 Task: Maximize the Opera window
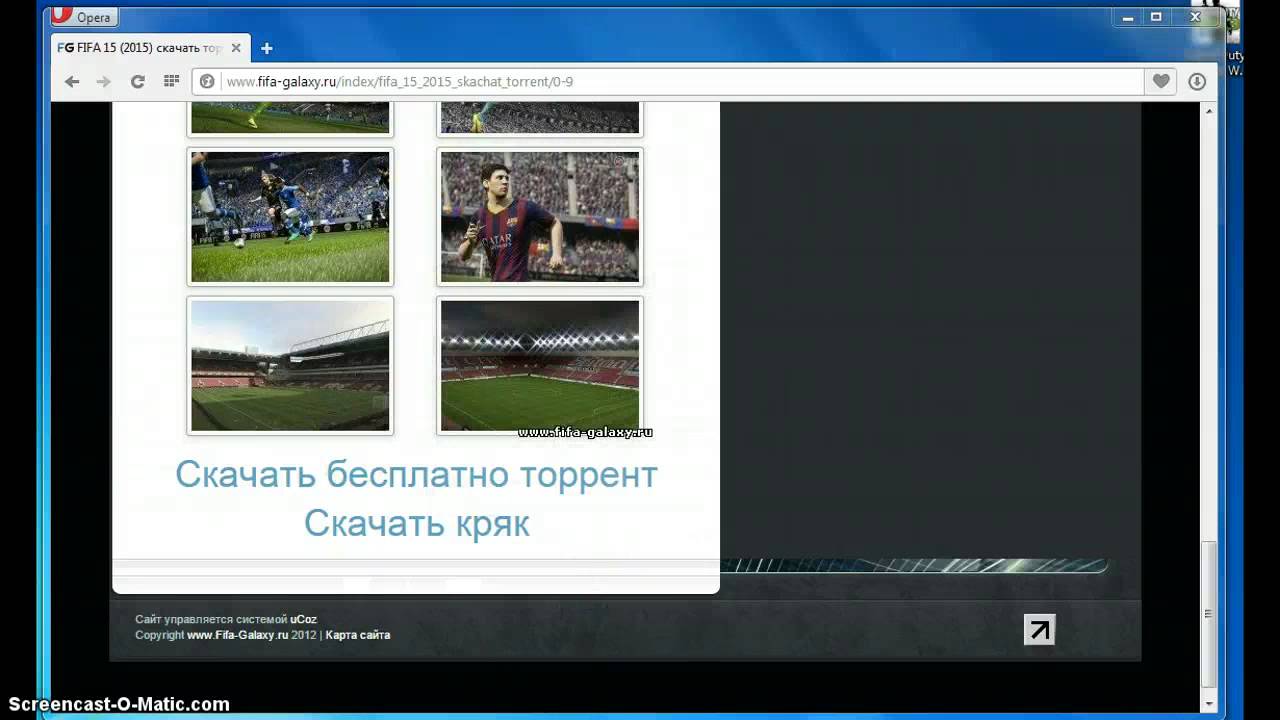click(x=1156, y=16)
